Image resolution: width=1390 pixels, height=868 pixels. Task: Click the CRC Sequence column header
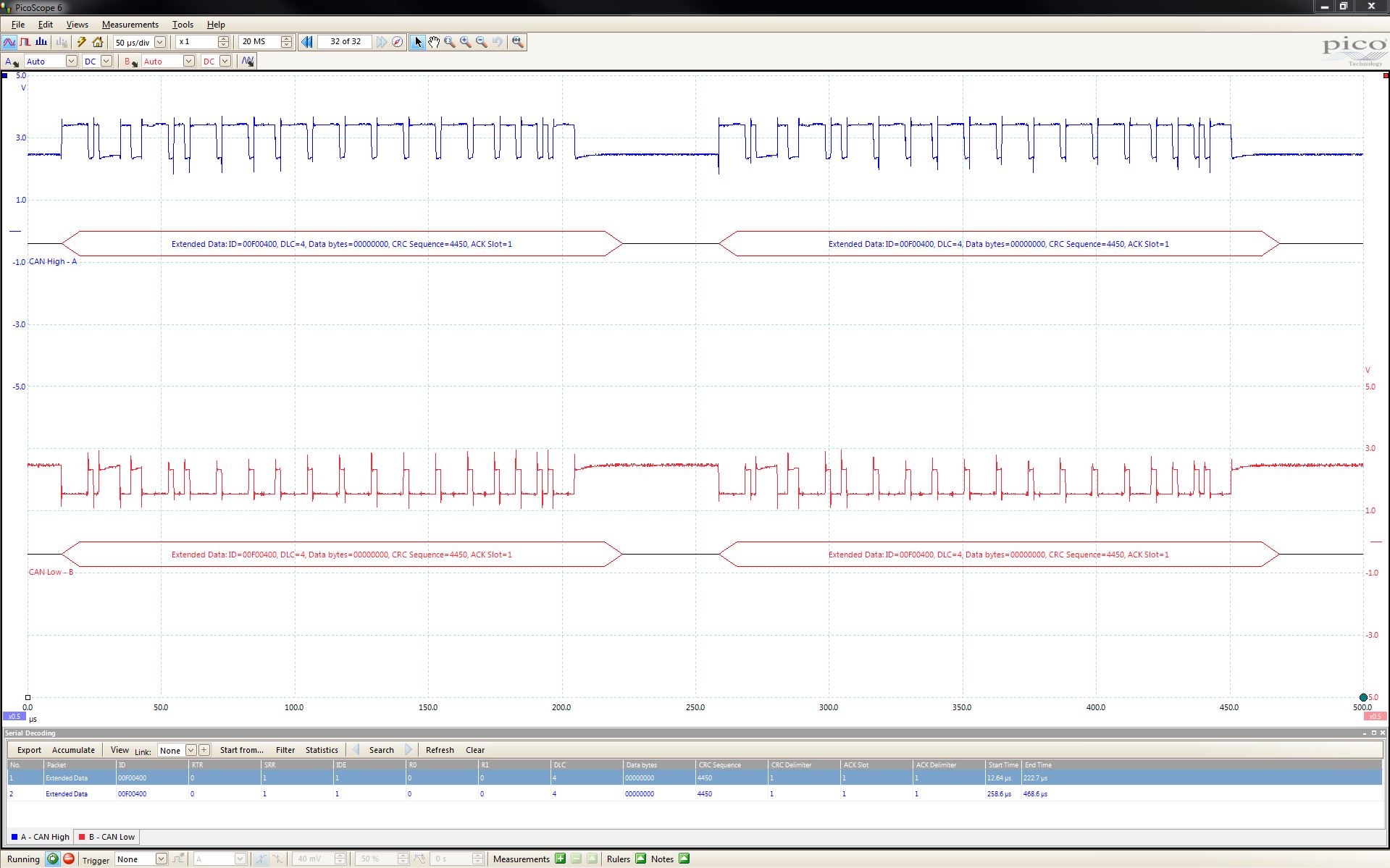click(732, 764)
